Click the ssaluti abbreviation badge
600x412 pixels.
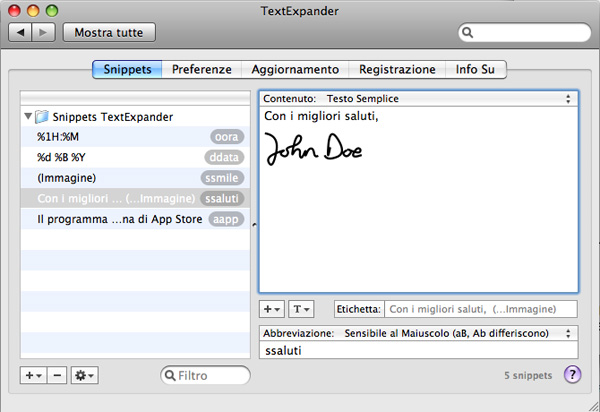point(222,199)
